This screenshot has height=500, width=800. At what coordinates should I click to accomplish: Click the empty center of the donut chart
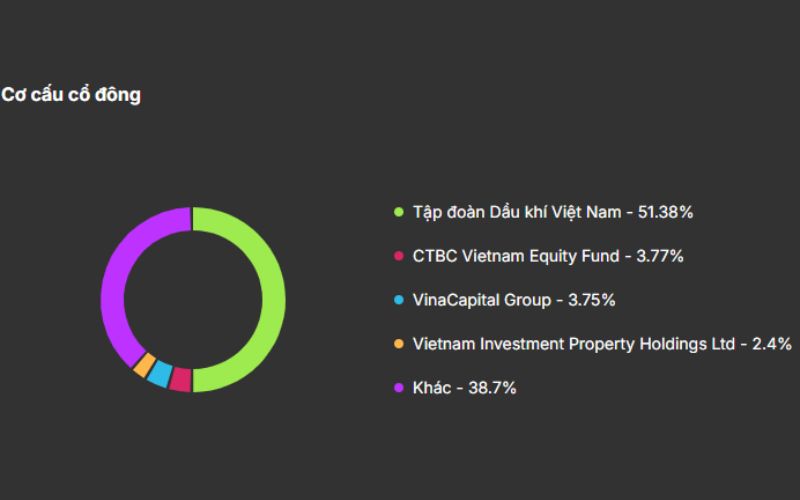pyautogui.click(x=193, y=300)
